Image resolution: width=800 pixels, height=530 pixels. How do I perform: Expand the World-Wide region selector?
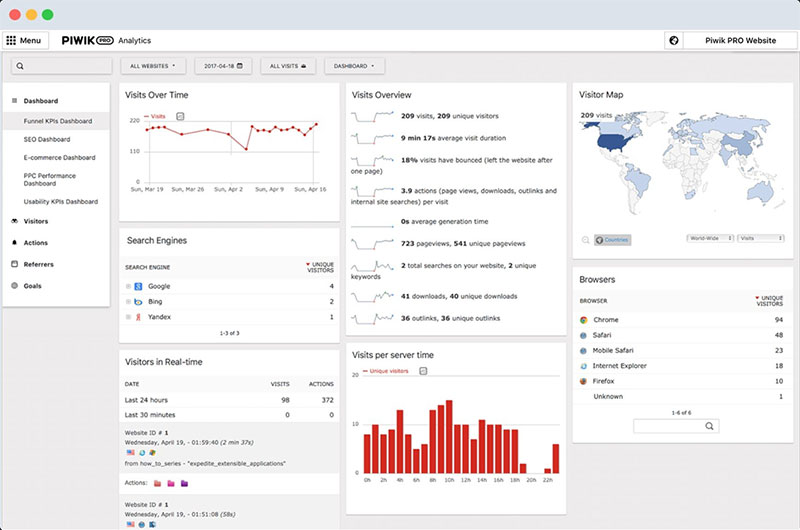pos(708,239)
